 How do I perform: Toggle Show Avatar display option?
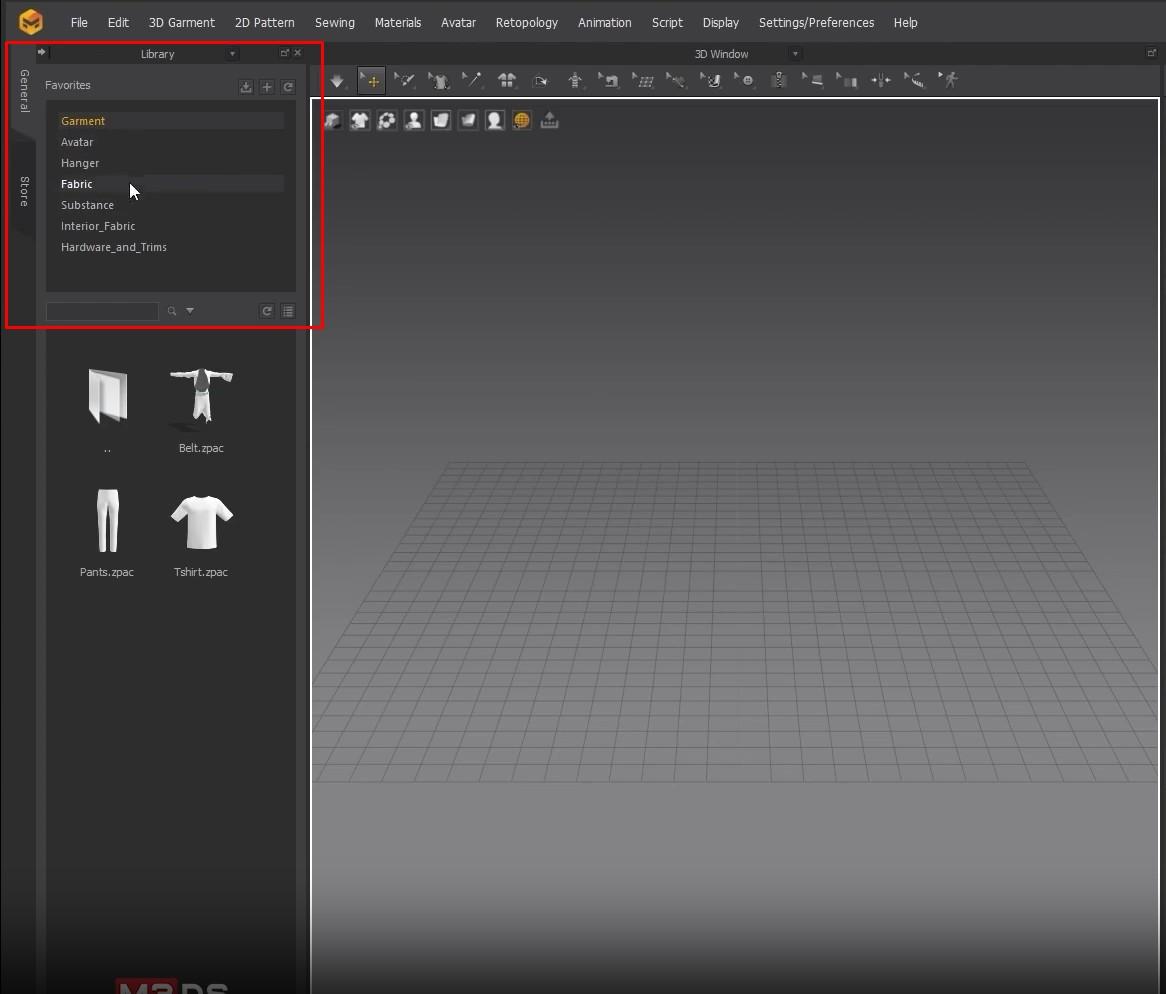pyautogui.click(x=413, y=120)
